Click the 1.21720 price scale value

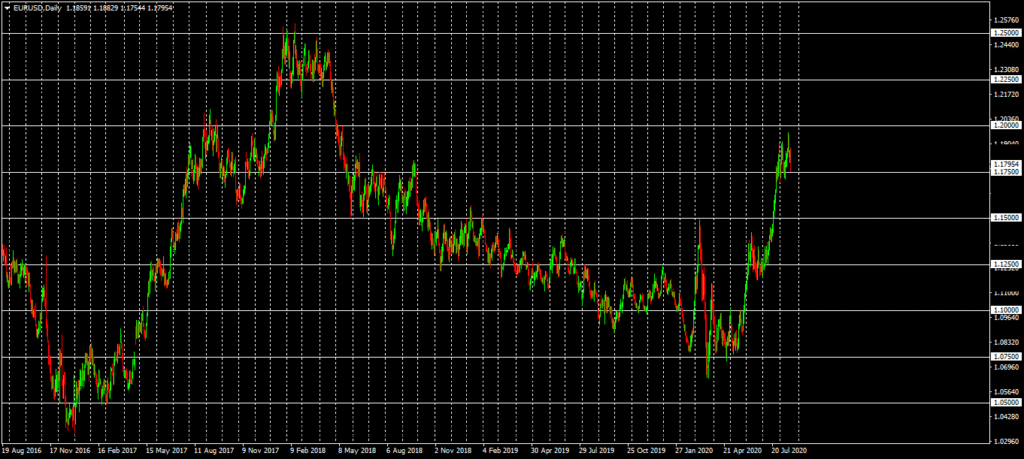1006,95
